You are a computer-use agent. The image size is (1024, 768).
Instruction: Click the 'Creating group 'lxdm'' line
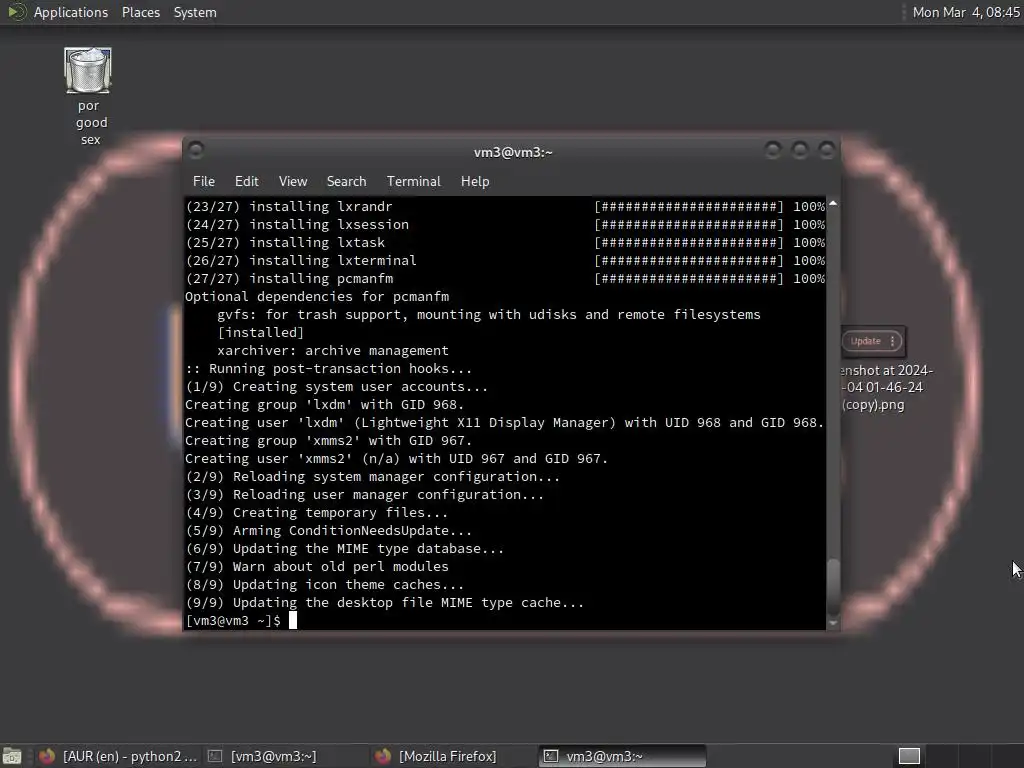coord(325,404)
